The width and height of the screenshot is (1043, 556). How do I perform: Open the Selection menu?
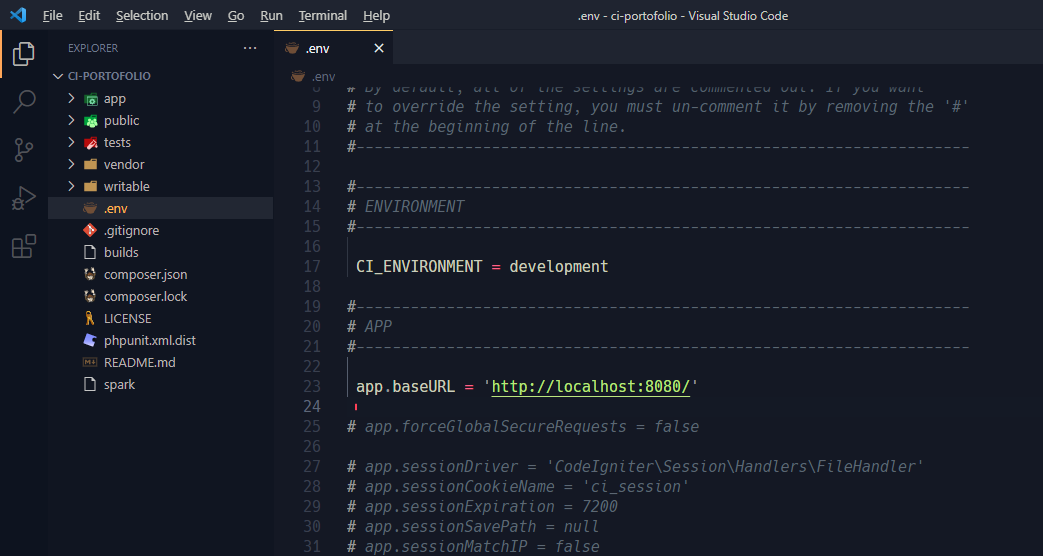[x=142, y=16]
